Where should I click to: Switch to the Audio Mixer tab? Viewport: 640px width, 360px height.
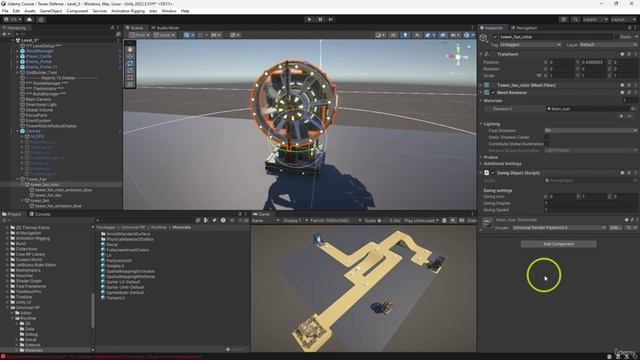(165, 28)
